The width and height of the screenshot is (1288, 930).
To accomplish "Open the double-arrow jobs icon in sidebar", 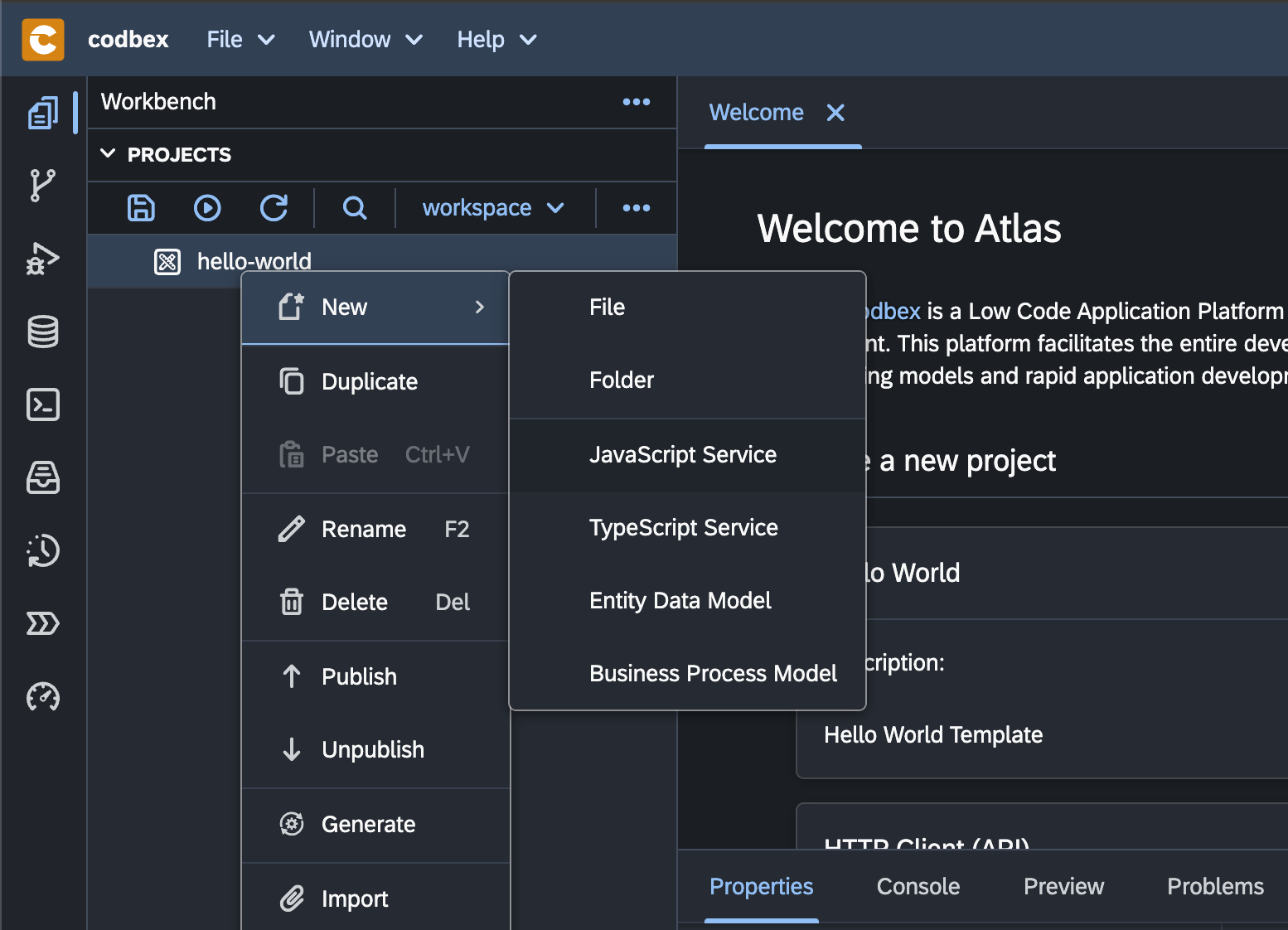I will point(43,623).
